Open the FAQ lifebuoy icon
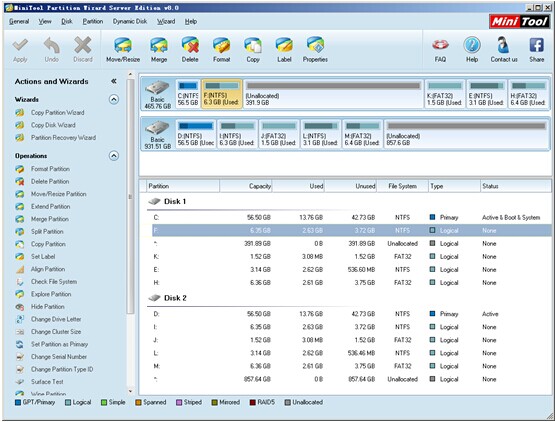The width and height of the screenshot is (555, 422). click(440, 45)
